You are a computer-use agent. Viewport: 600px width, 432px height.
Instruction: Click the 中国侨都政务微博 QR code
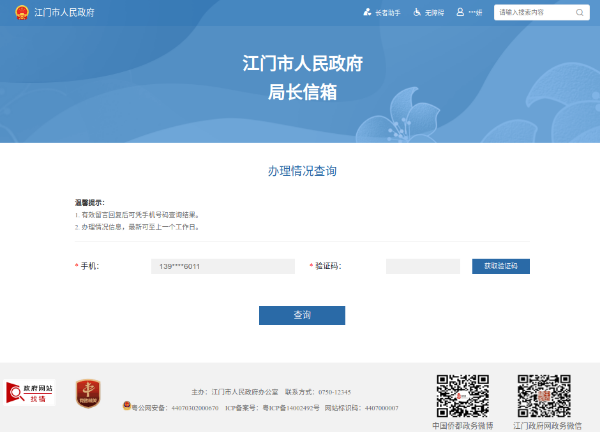coord(463,396)
